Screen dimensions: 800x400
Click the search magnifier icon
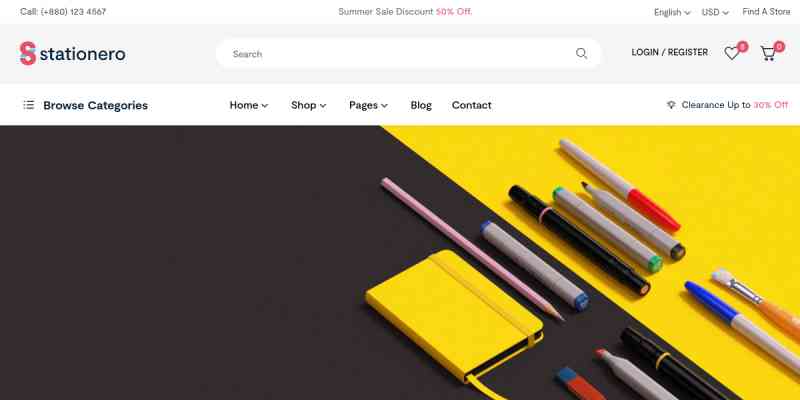(581, 53)
